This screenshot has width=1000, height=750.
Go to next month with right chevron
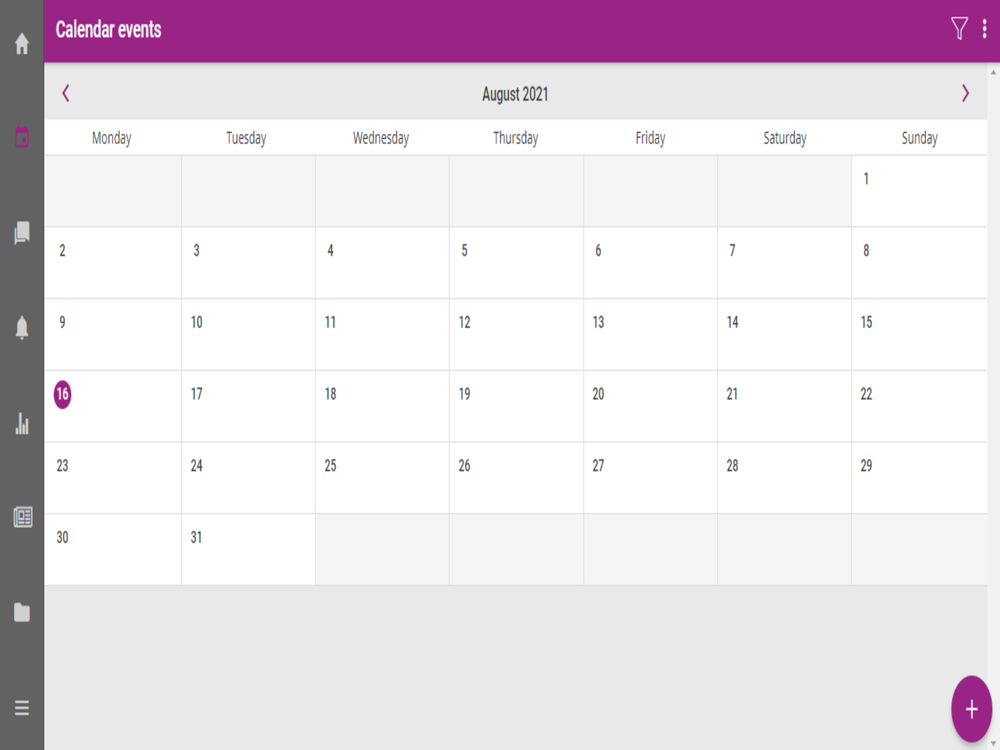click(x=965, y=93)
